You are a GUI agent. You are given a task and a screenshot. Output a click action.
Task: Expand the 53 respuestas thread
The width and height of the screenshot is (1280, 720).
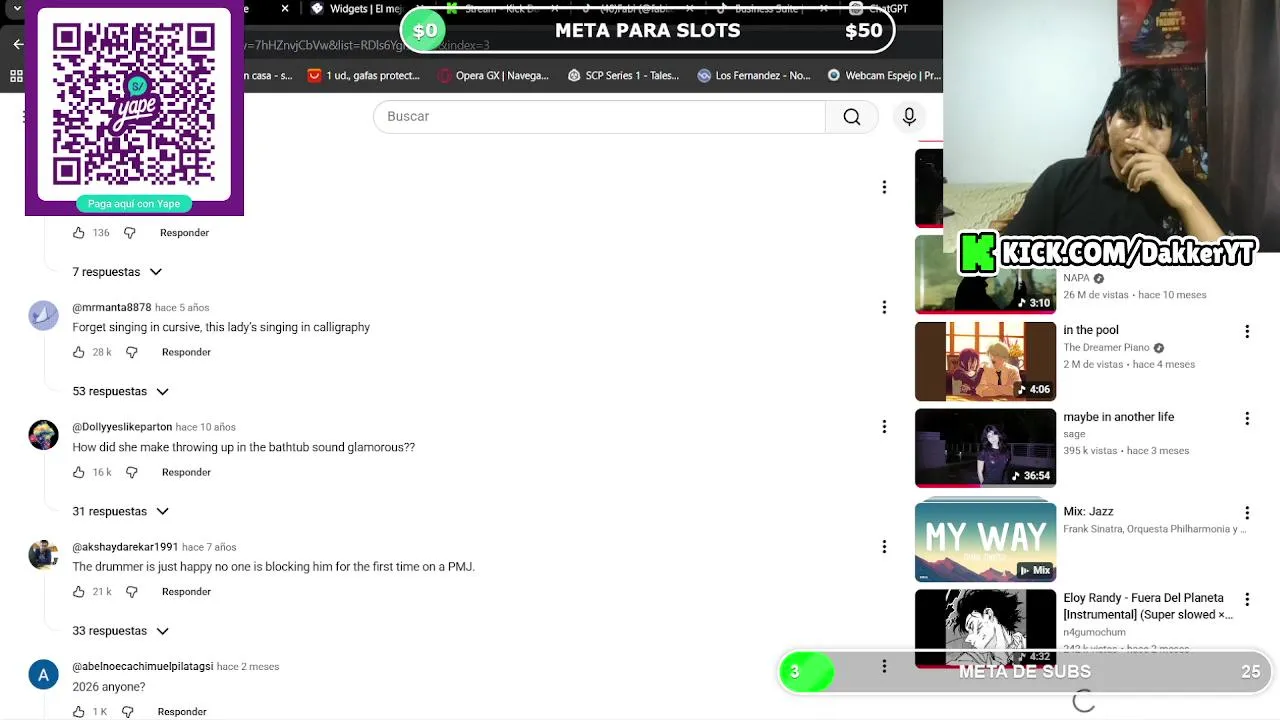[x=120, y=392]
